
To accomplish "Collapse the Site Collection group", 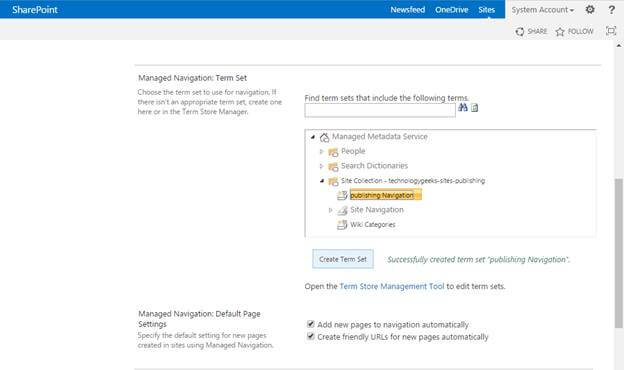I will pyautogui.click(x=322, y=181).
